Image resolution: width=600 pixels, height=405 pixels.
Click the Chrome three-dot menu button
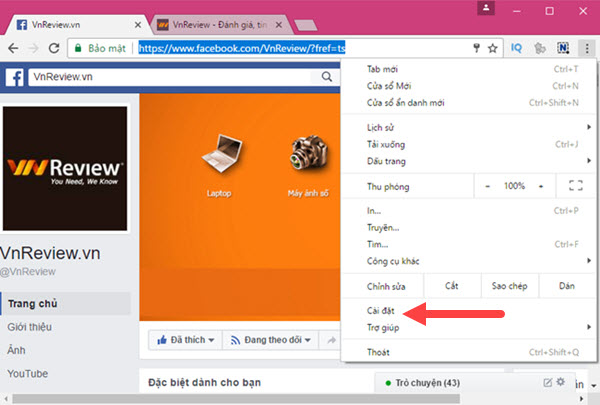[x=587, y=48]
